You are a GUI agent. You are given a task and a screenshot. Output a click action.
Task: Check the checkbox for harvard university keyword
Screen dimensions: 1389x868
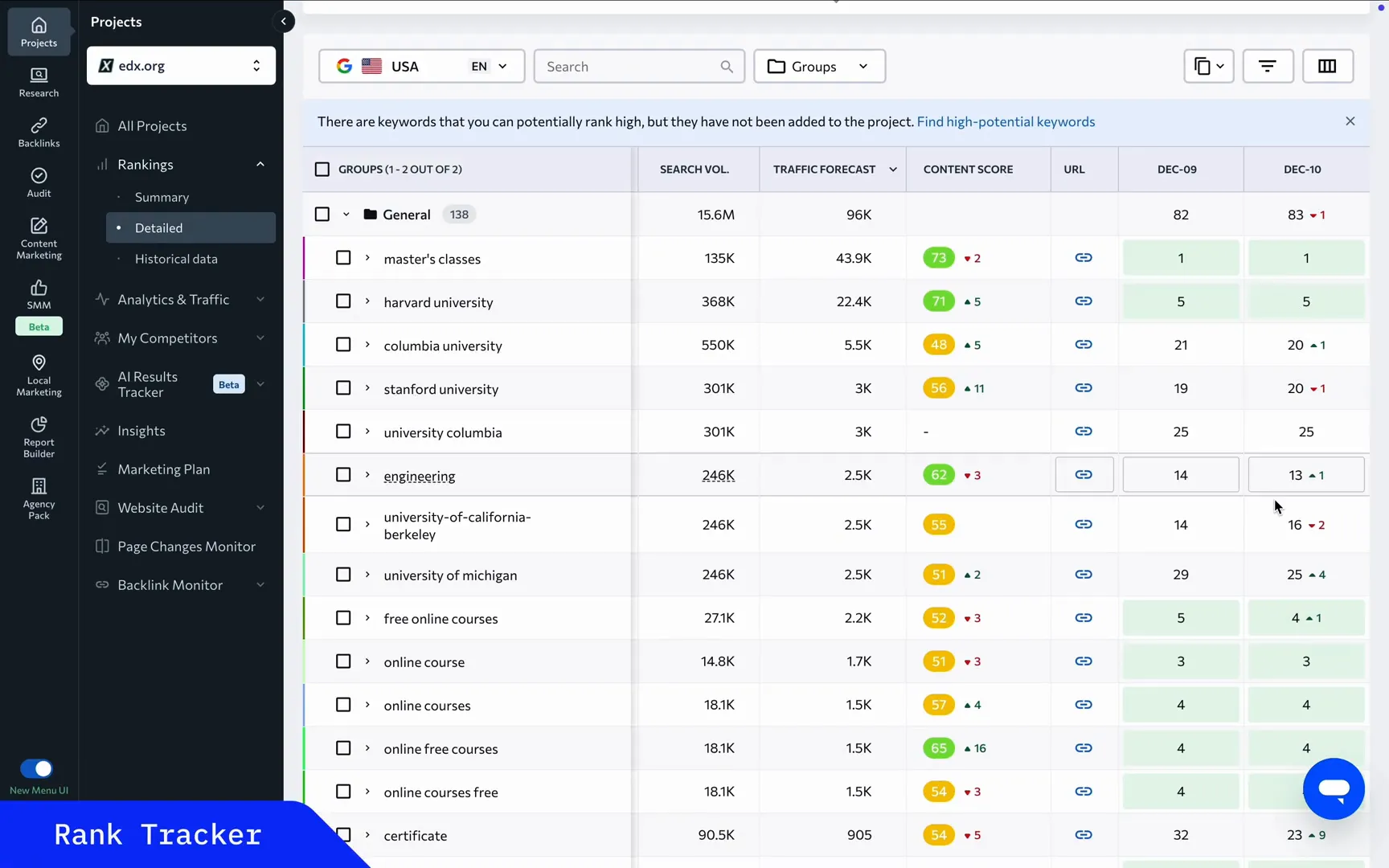343,301
